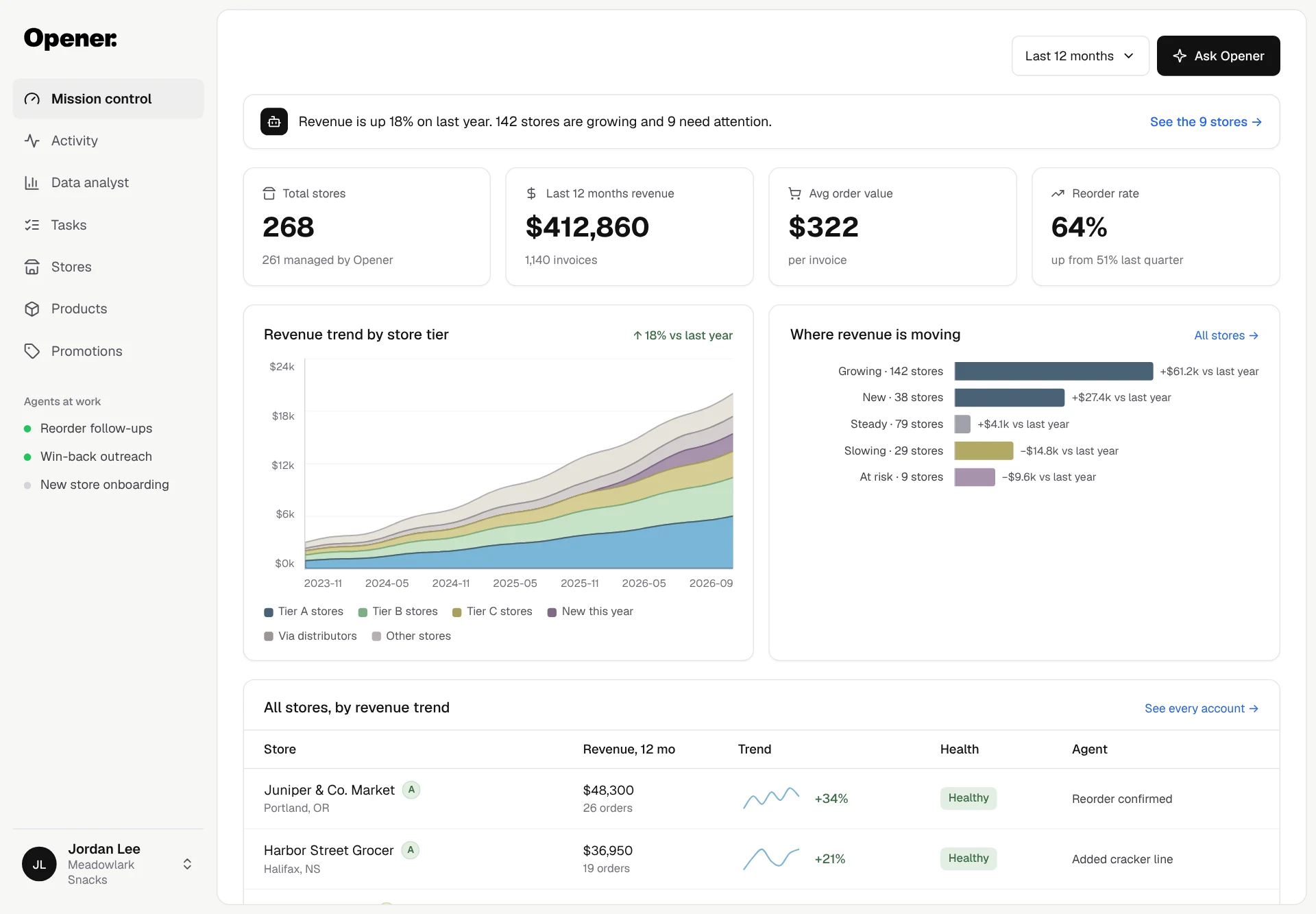
Task: Click the Stores shop icon in sidebar
Action: (32, 267)
